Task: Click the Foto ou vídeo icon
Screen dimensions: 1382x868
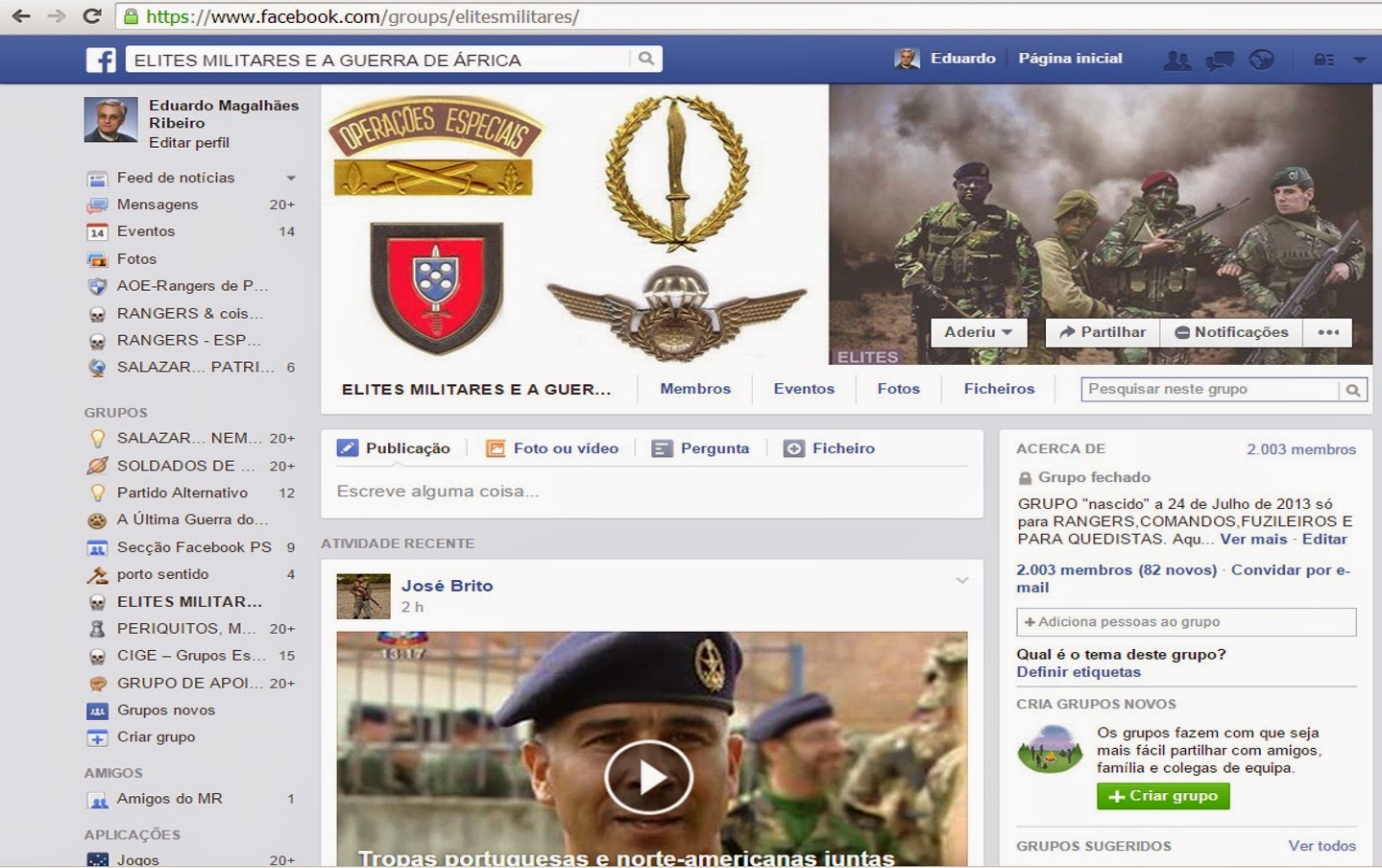Action: 496,448
